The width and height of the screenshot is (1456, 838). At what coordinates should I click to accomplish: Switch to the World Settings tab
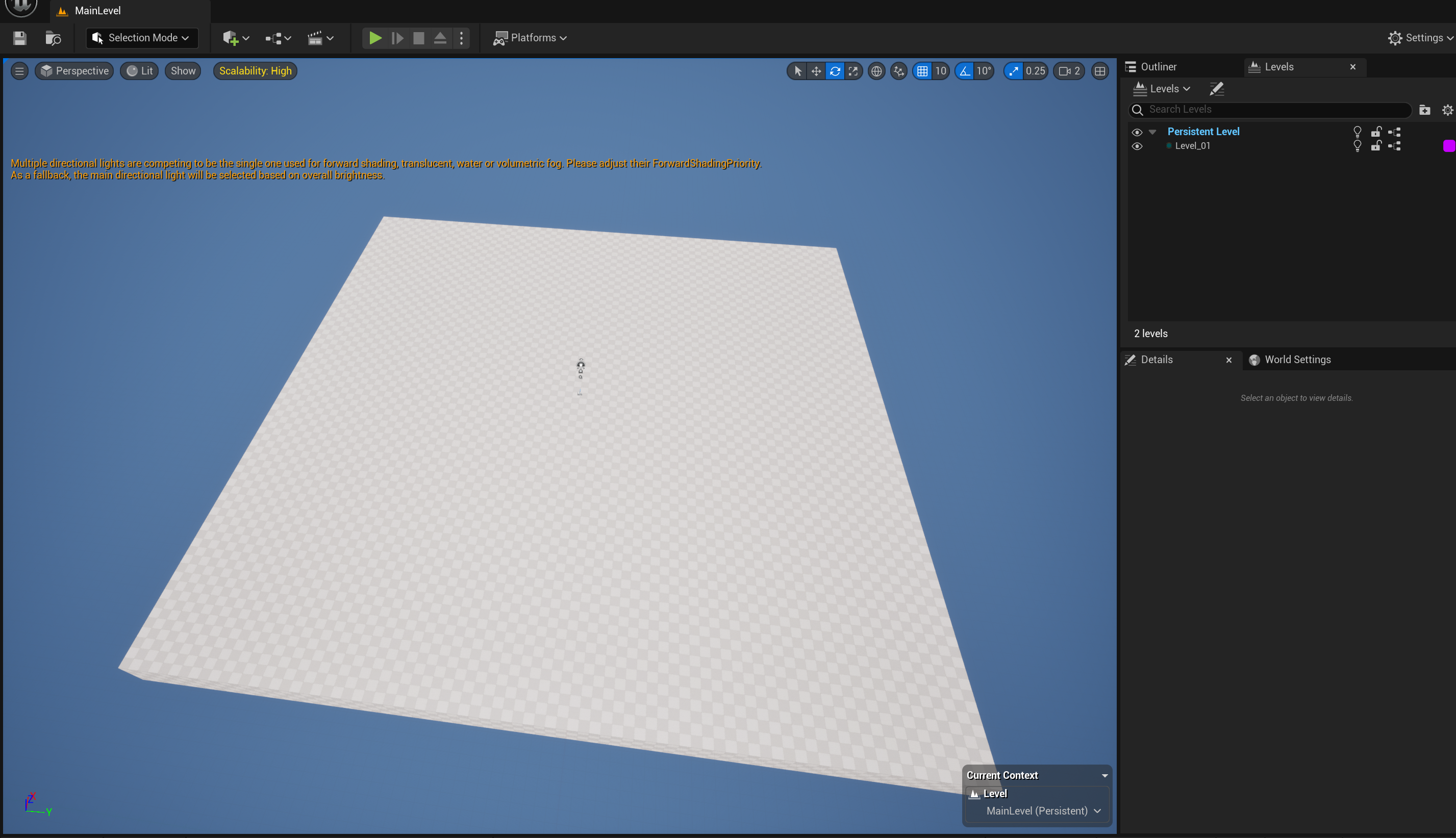[1297, 360]
